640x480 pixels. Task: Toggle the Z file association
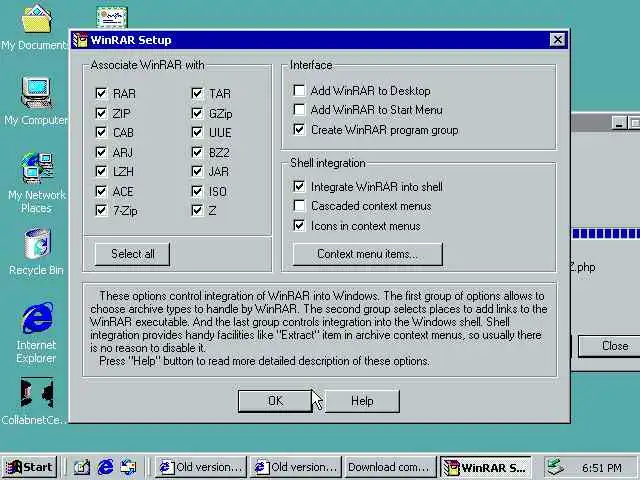point(197,210)
